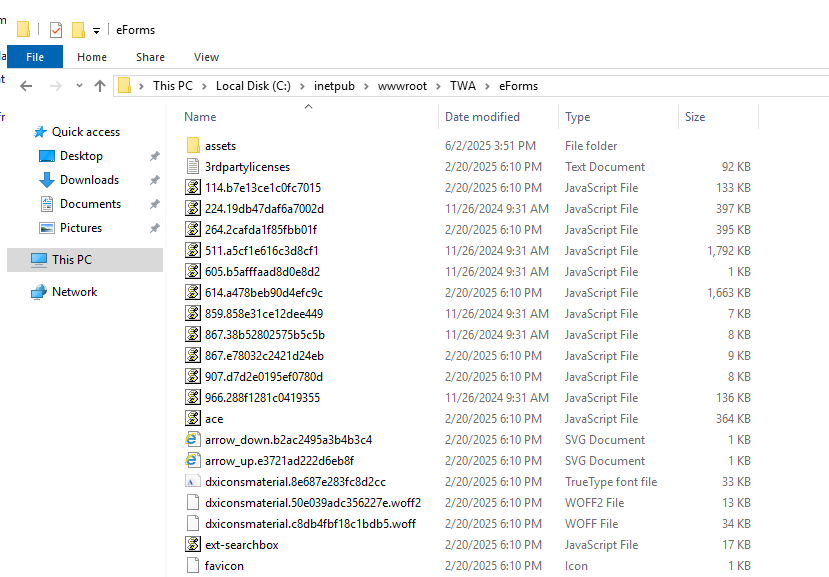Select the arrow_down SVG document icon
The height and width of the screenshot is (577, 829).
pos(193,439)
